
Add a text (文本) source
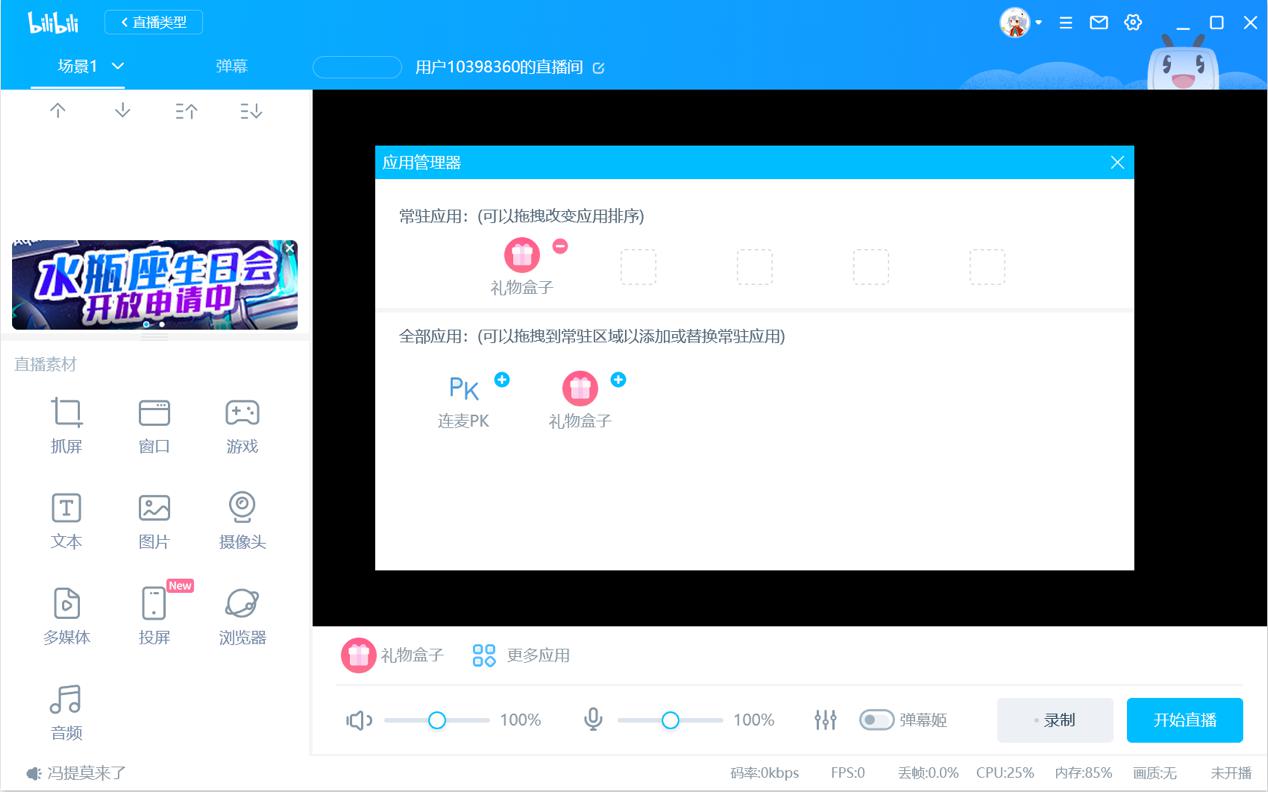coord(67,521)
